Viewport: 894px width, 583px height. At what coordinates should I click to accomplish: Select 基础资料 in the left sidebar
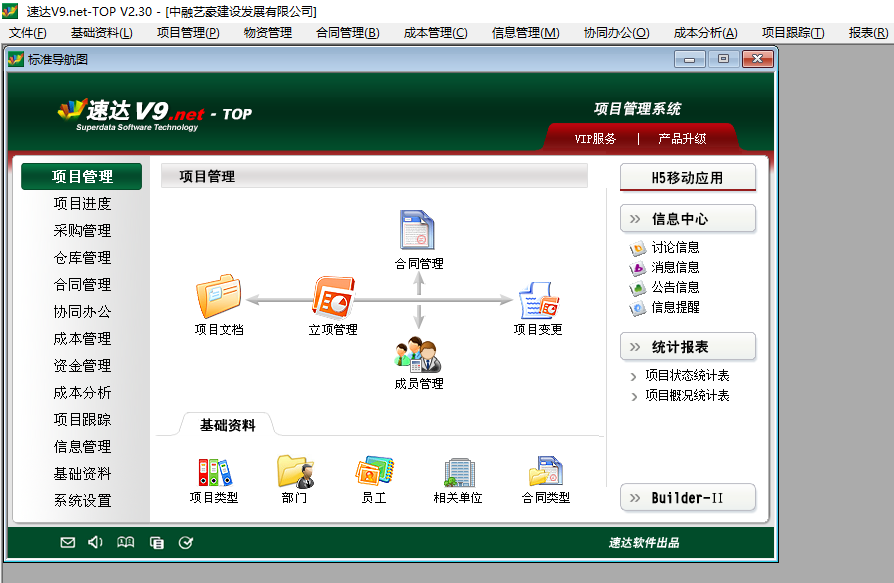82,474
